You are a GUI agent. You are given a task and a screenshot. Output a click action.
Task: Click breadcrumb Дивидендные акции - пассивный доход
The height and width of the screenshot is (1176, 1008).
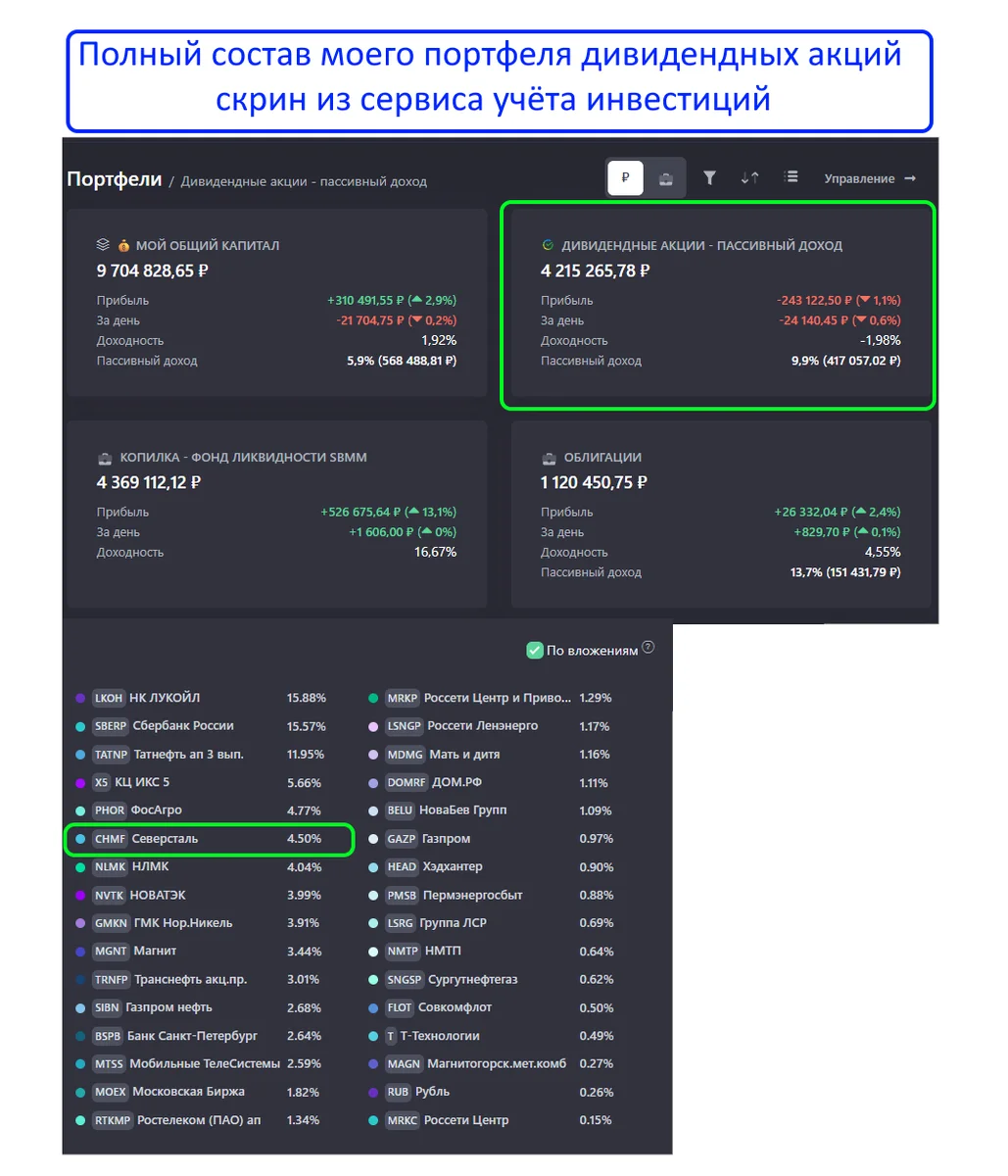tap(304, 181)
